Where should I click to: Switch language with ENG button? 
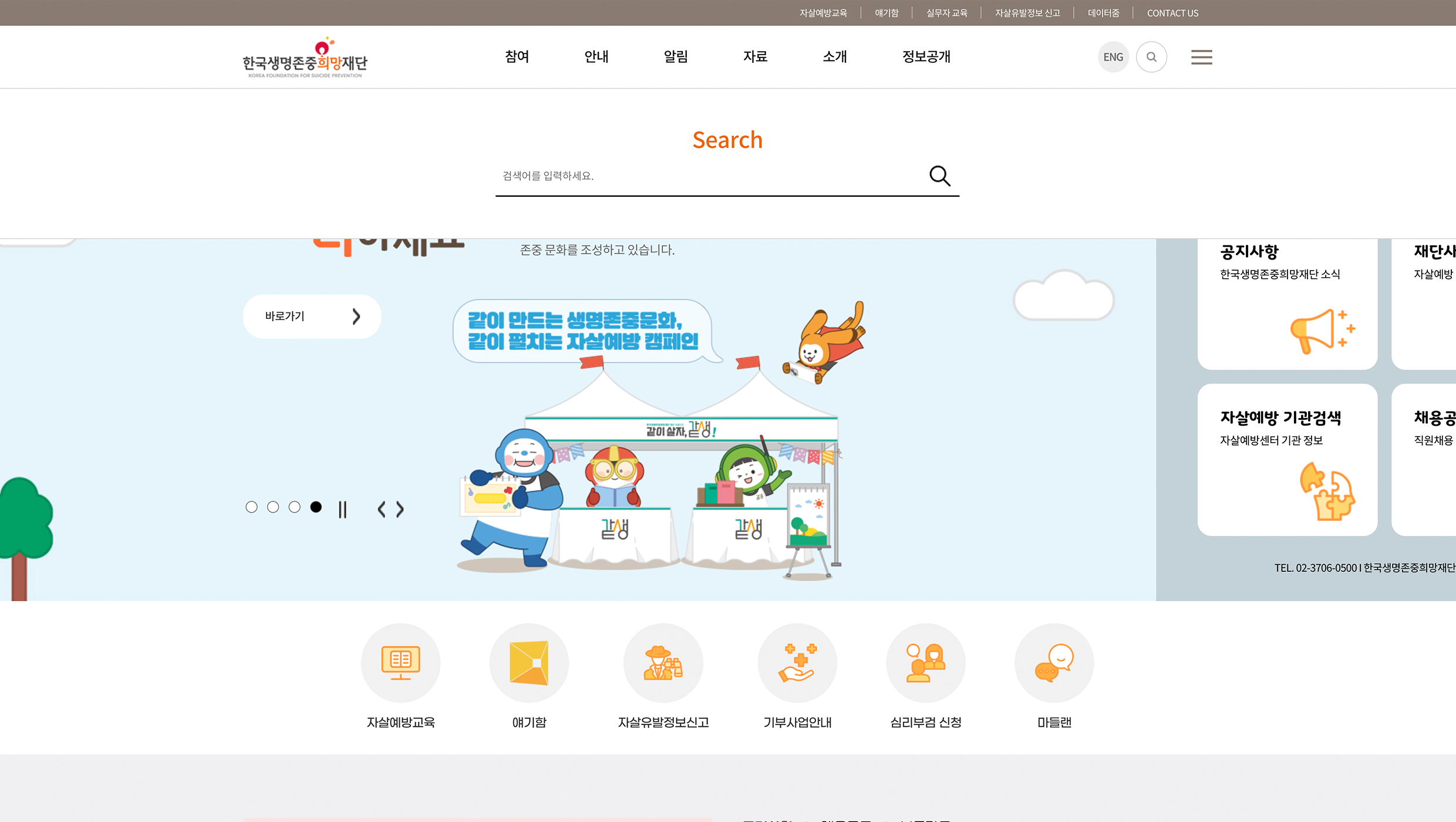[1113, 57]
